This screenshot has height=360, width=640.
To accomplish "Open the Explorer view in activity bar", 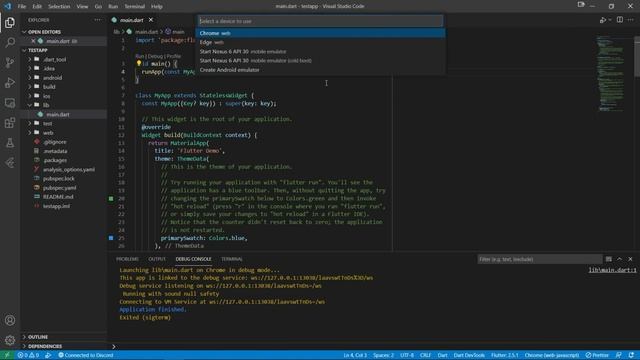I will (x=10, y=22).
